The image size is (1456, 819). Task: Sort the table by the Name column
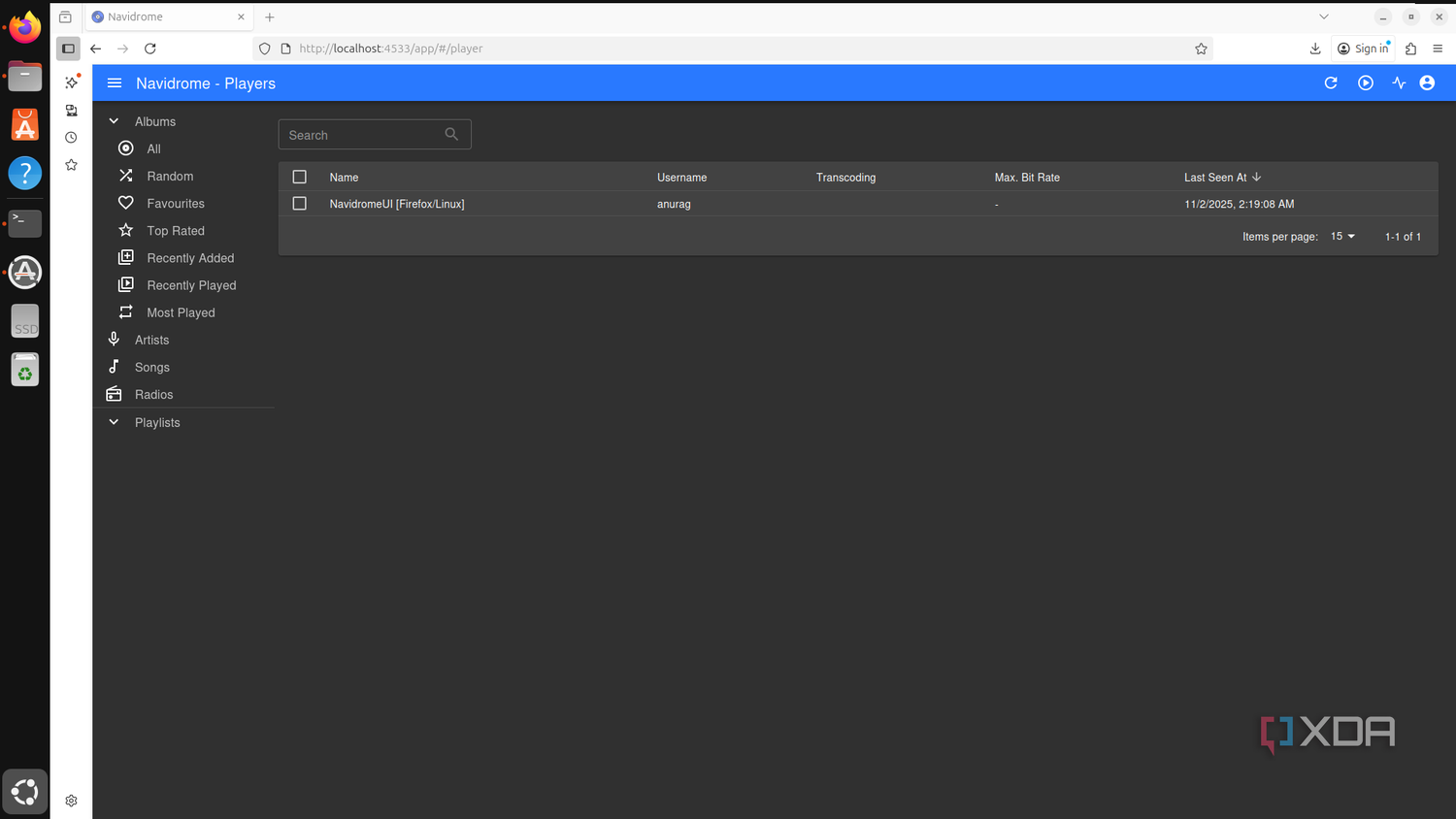344,177
